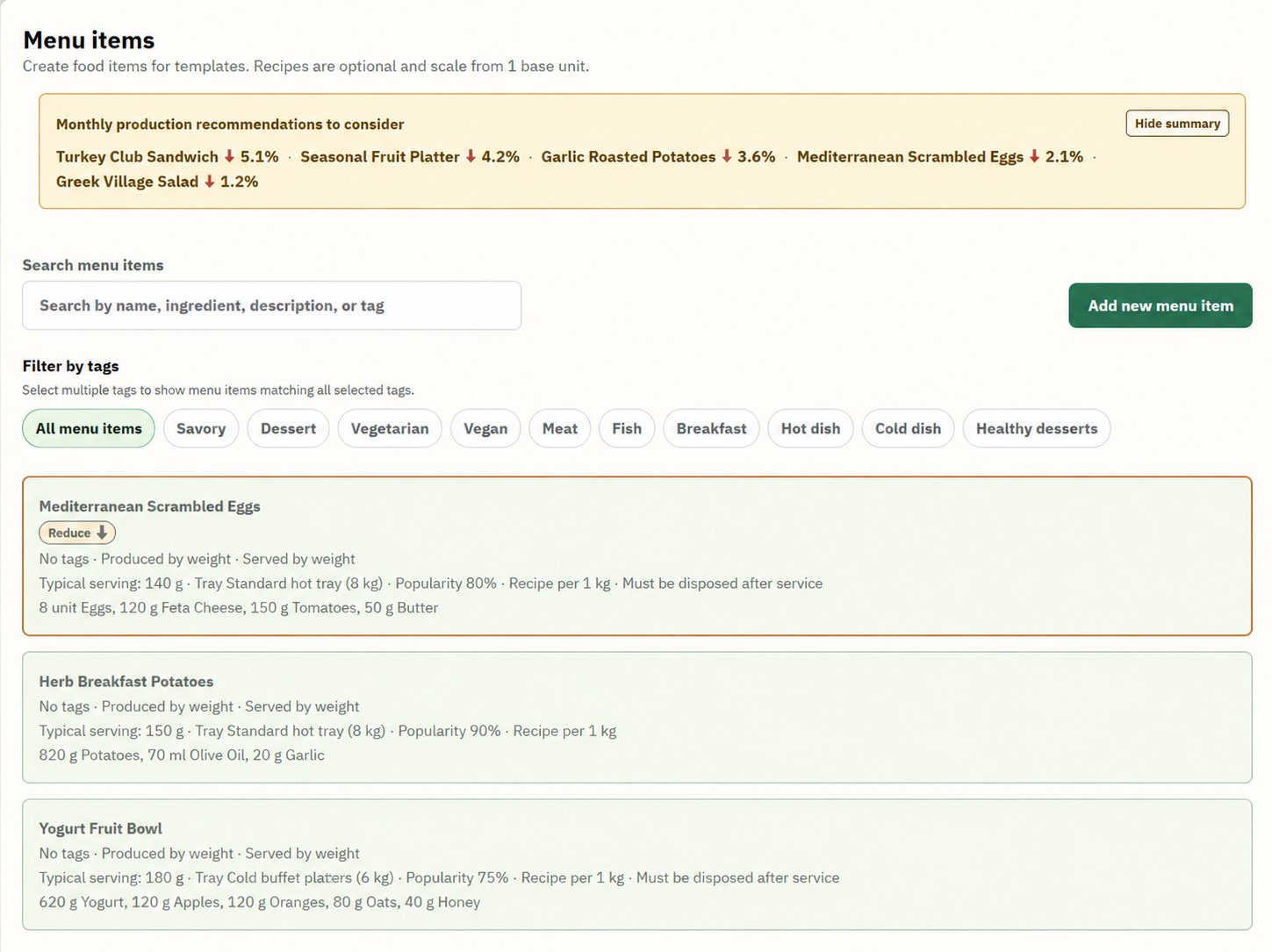Screen dimensions: 1272x952
Task: Click 'Typical serving: 150 g' line of Herb Potatoes
Action: [327, 731]
